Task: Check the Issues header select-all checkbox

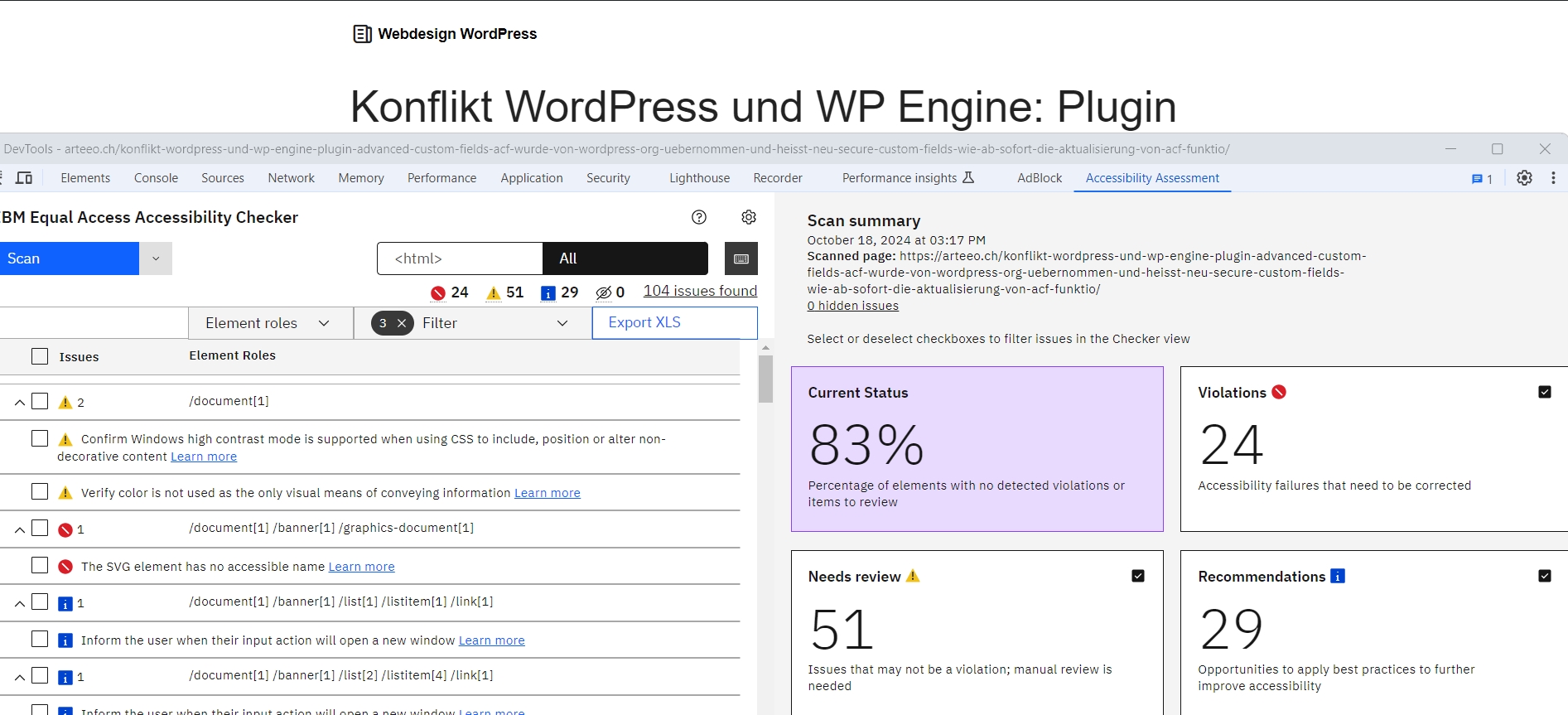Action: coord(40,356)
